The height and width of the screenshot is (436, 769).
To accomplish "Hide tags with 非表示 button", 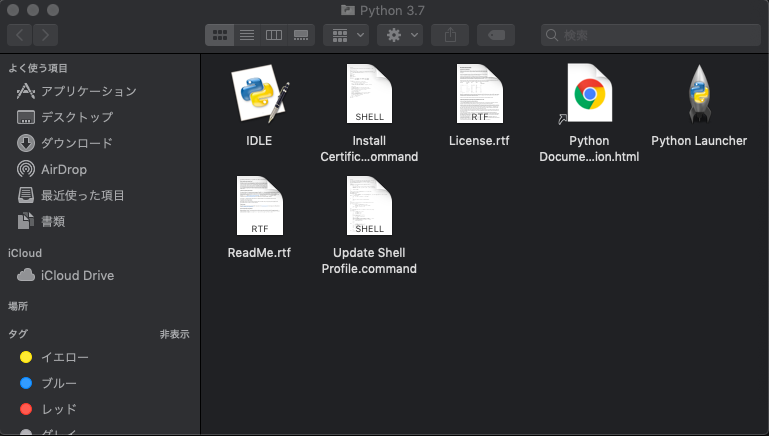I will (175, 334).
